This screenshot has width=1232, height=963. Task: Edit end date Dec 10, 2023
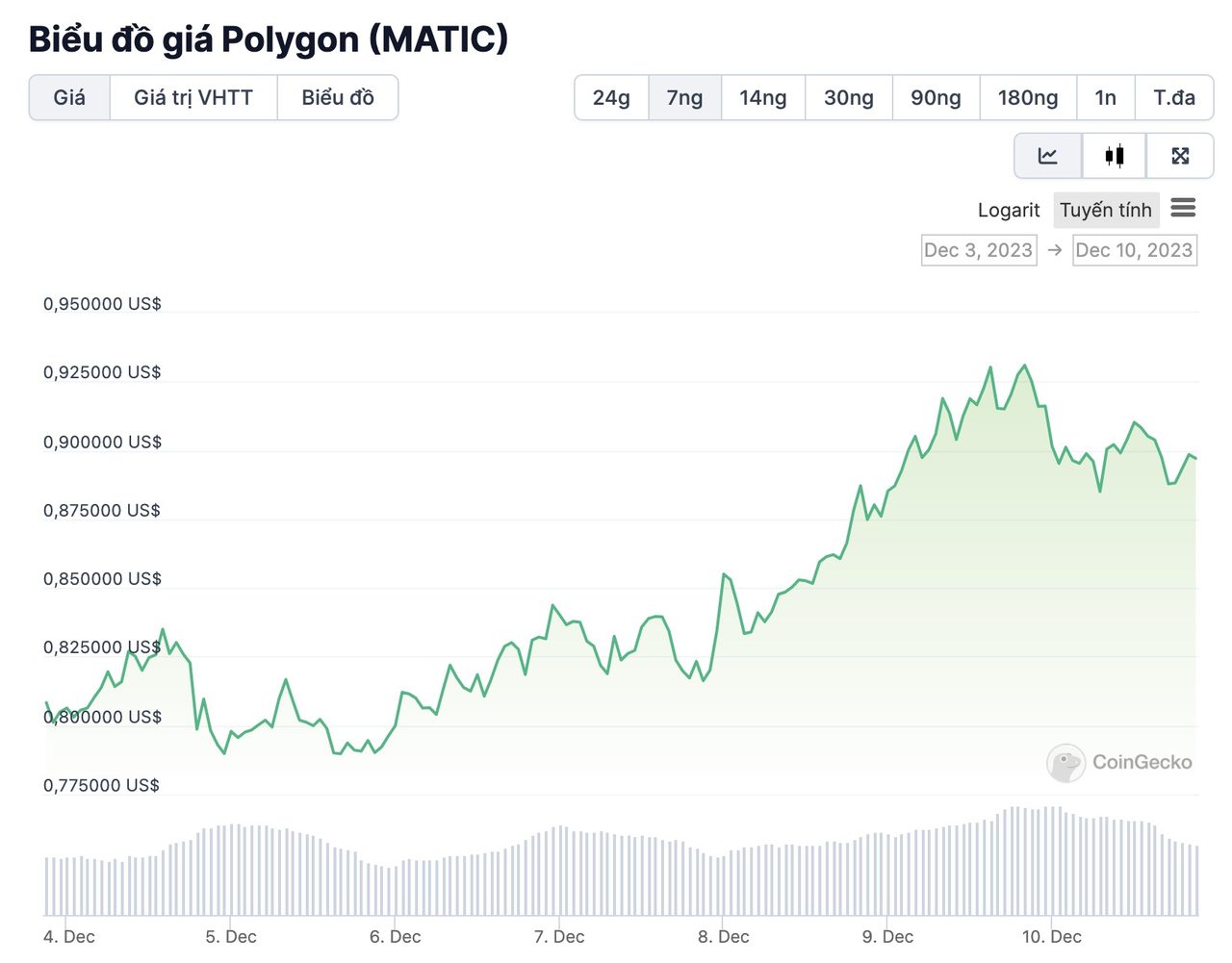click(1134, 250)
